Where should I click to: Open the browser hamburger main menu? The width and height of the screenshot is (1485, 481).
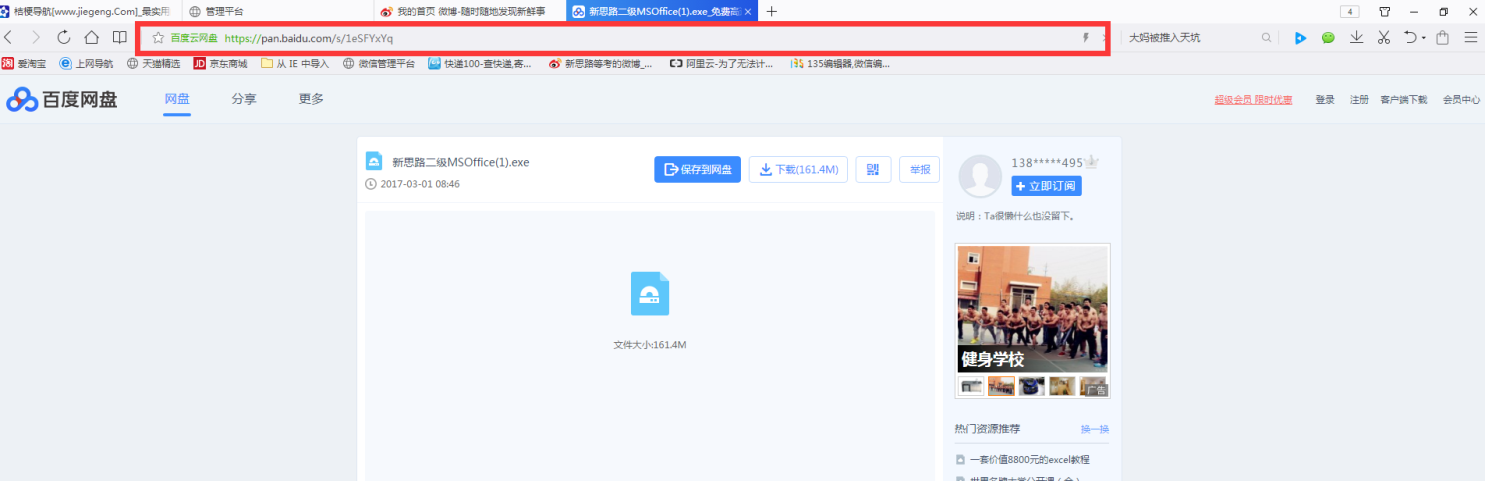[x=1471, y=38]
